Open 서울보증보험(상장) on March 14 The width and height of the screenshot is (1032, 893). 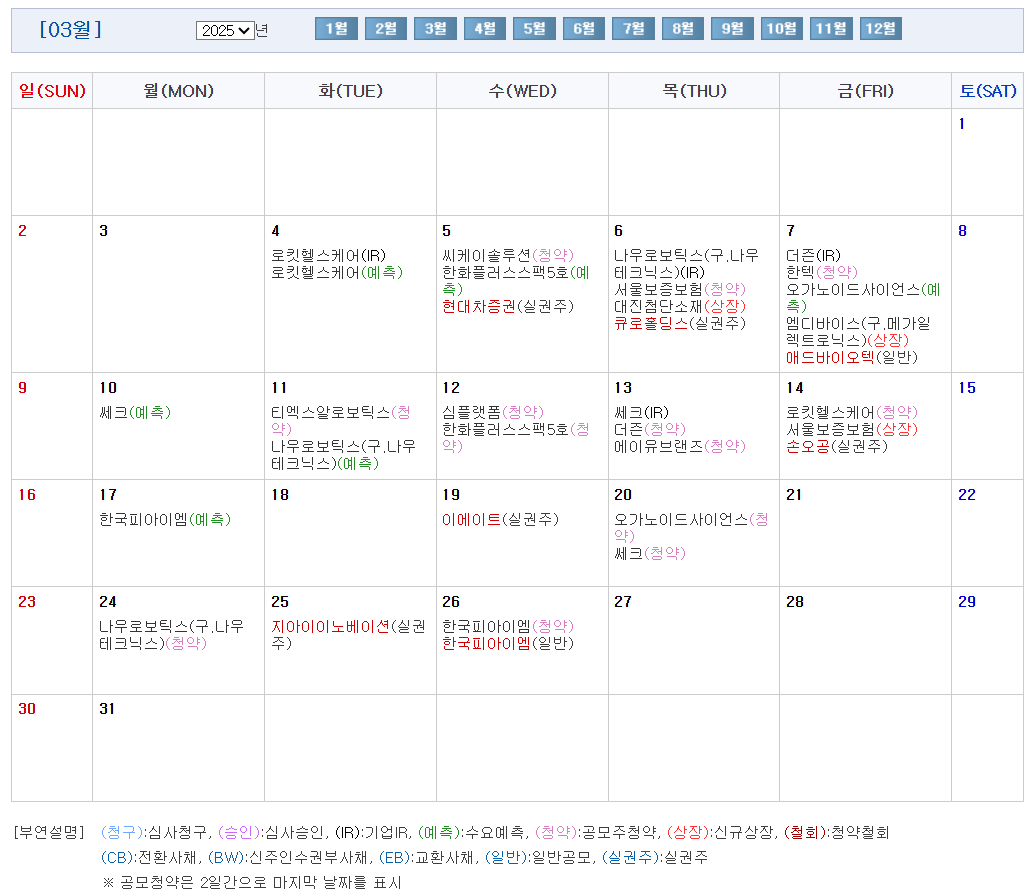click(852, 430)
